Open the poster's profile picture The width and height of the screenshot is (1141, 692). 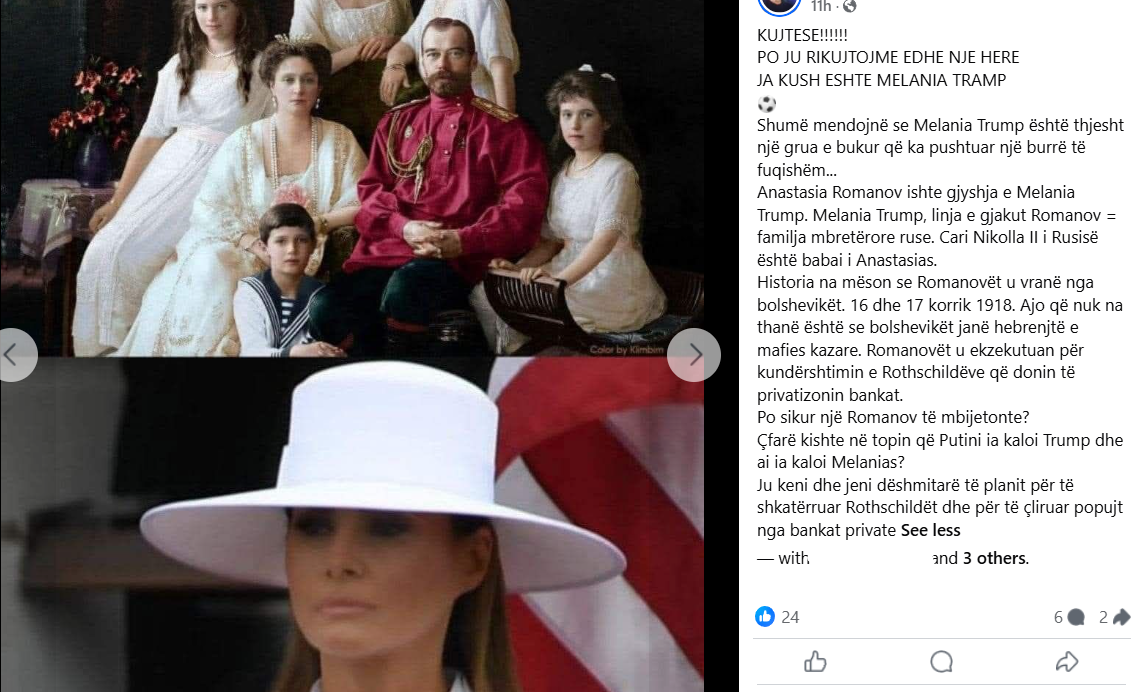click(x=779, y=6)
